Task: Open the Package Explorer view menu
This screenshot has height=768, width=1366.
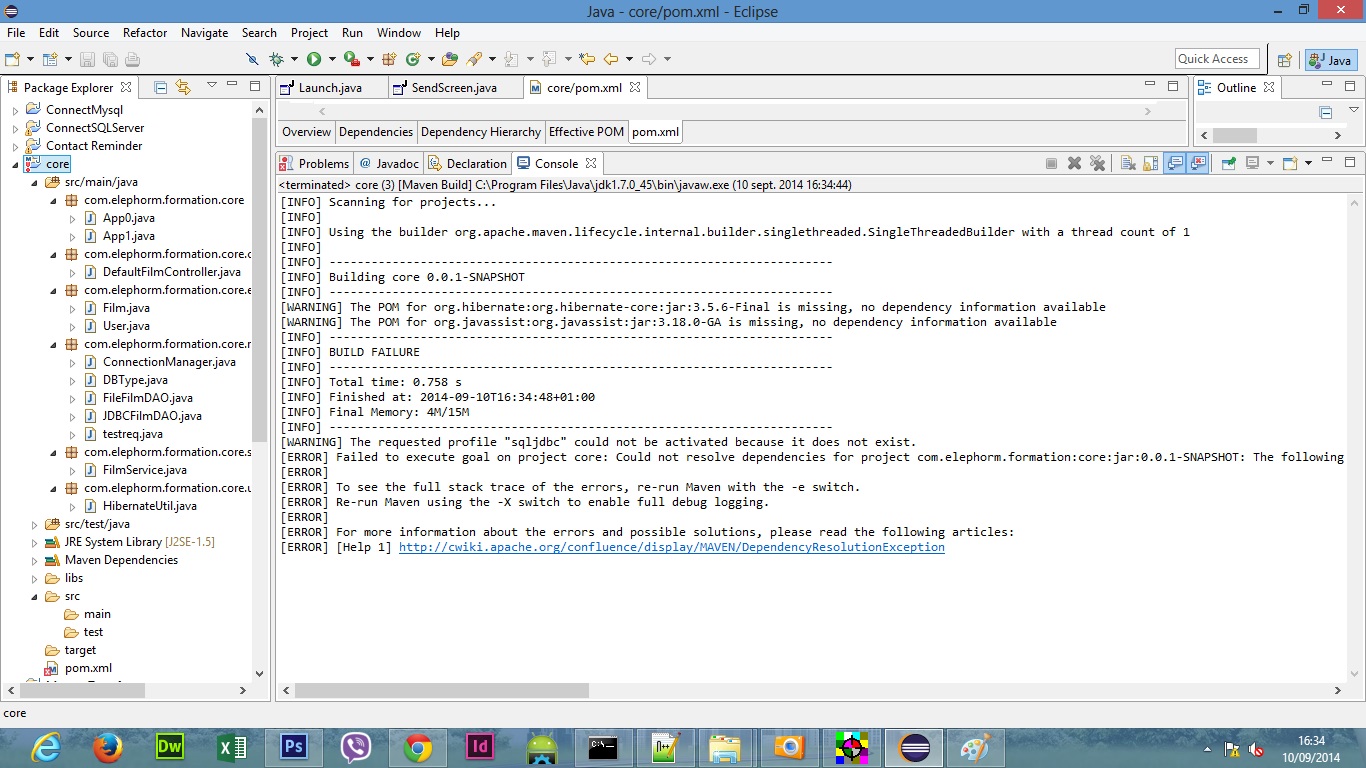Action: [211, 86]
